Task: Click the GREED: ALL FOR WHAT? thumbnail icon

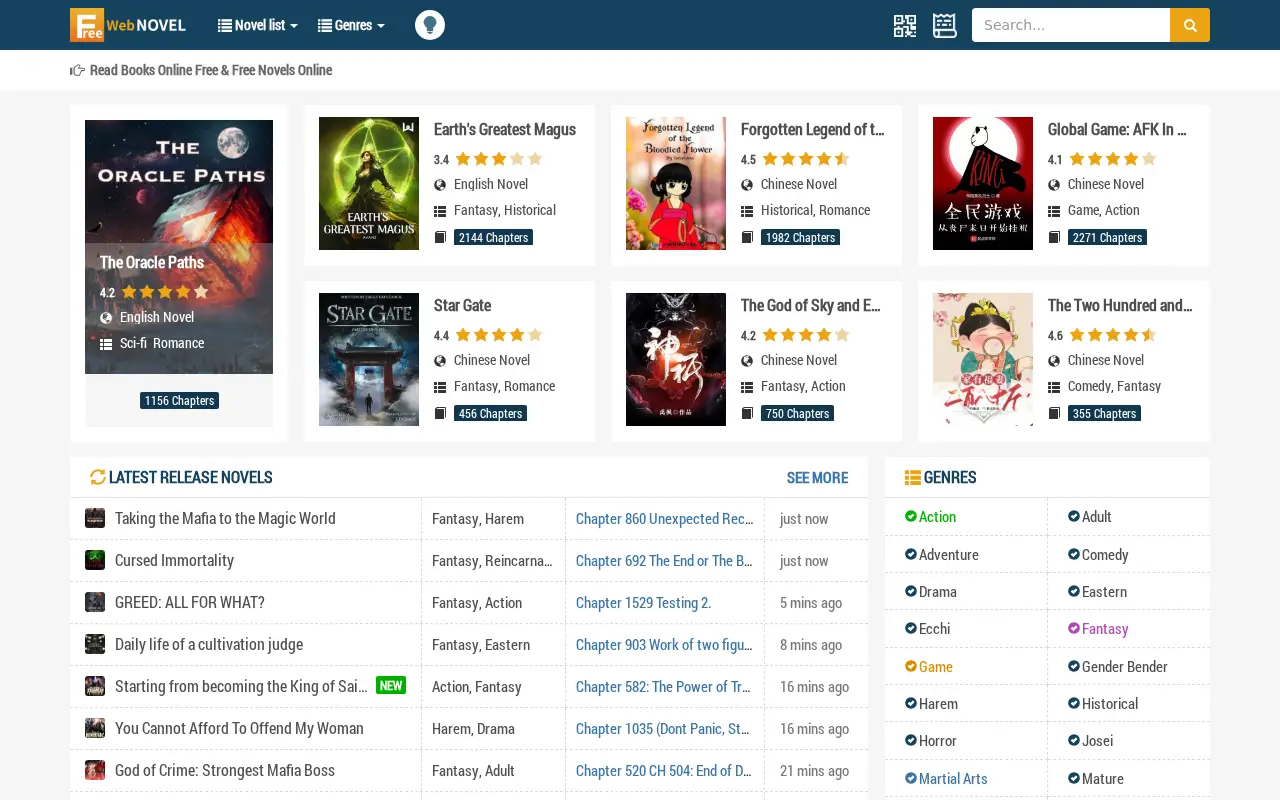Action: 95,602
